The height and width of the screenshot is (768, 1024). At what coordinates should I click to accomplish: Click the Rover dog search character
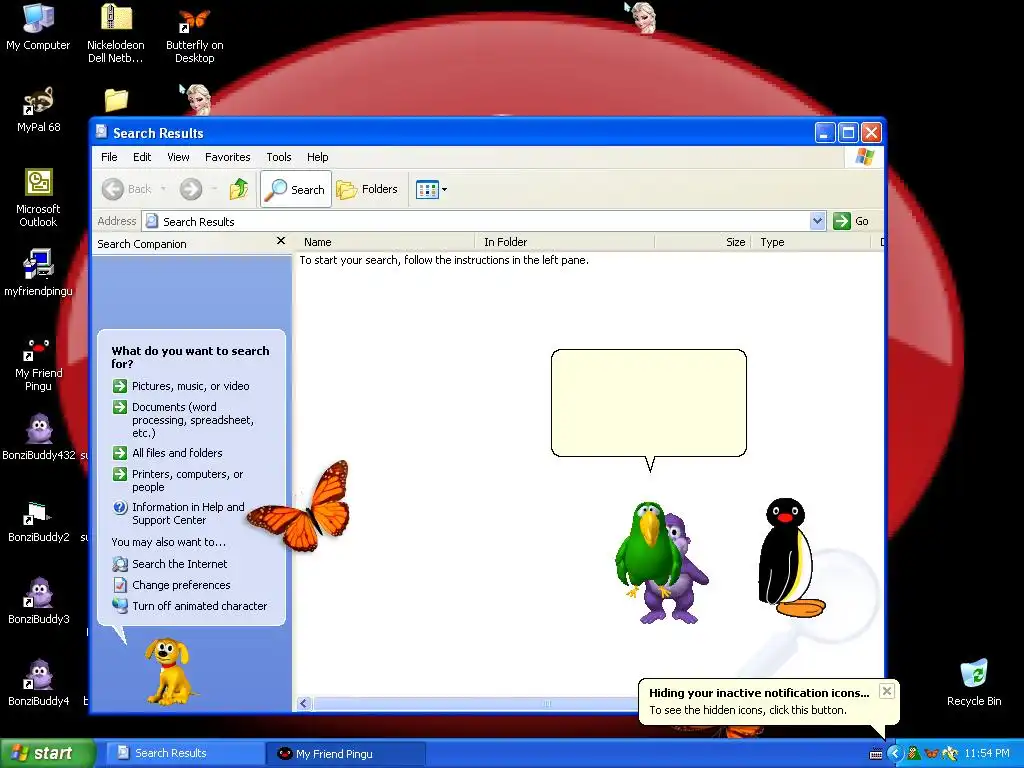pyautogui.click(x=170, y=671)
